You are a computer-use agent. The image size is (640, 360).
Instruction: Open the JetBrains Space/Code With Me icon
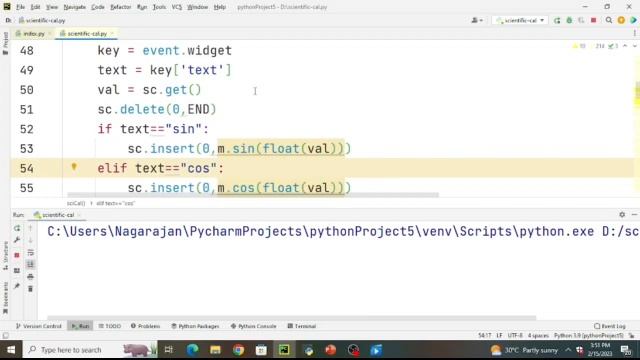point(633,20)
